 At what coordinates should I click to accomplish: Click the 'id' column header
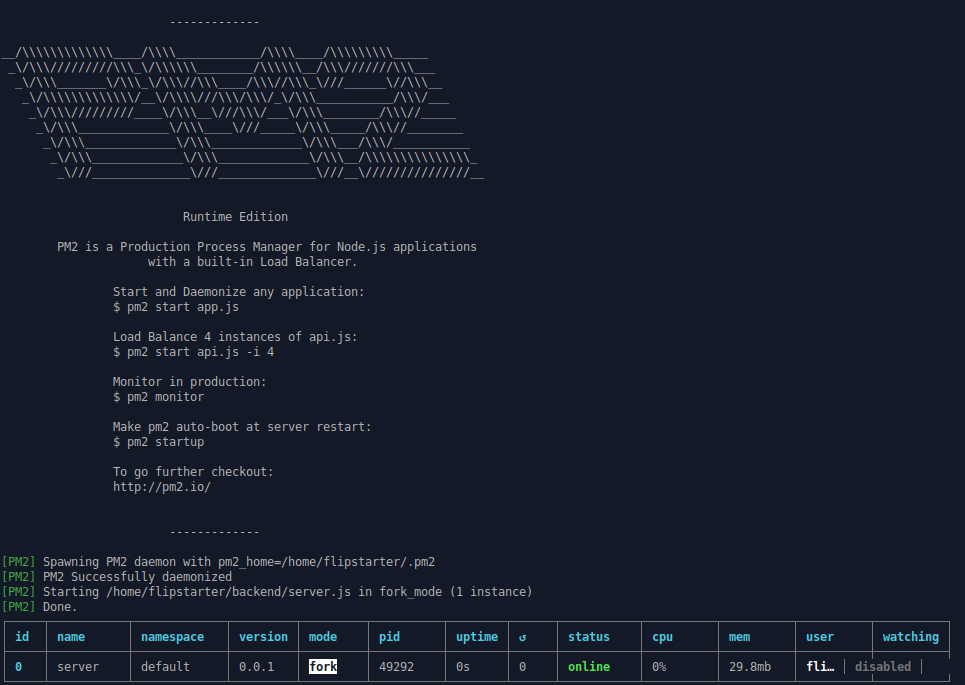coord(22,637)
